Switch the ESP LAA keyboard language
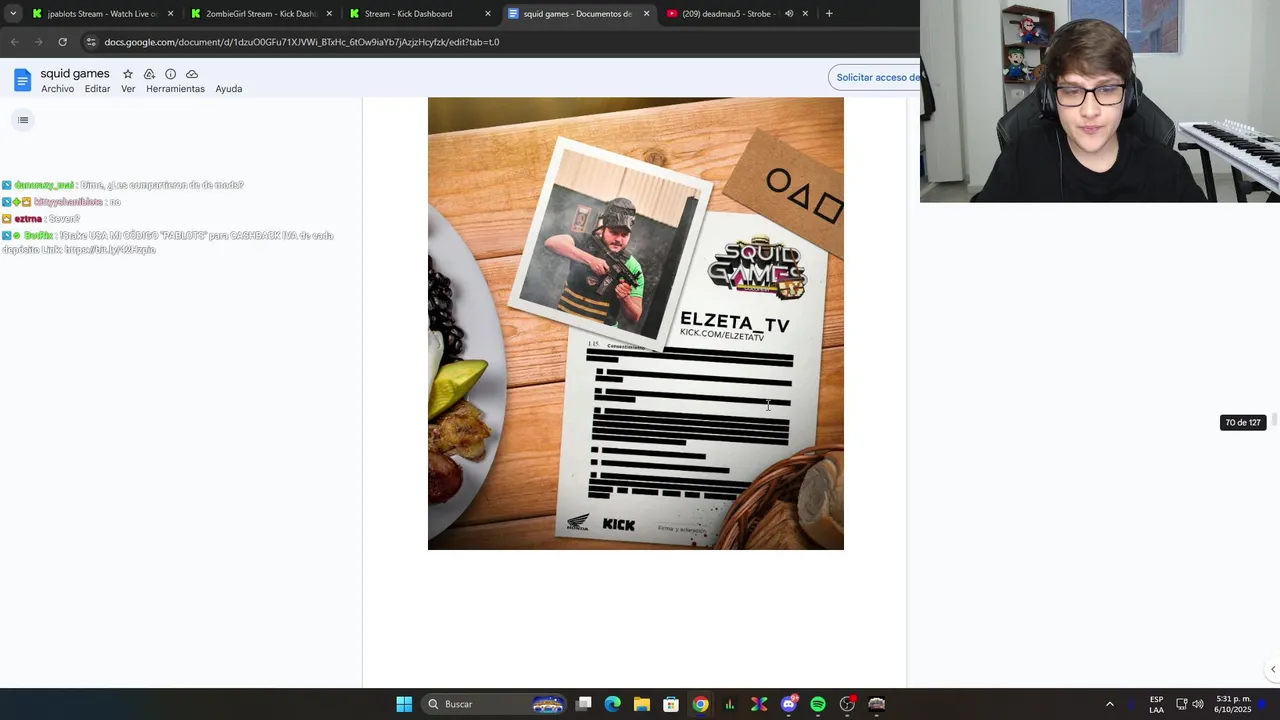Screen dimensions: 1280x720 coord(1156,704)
